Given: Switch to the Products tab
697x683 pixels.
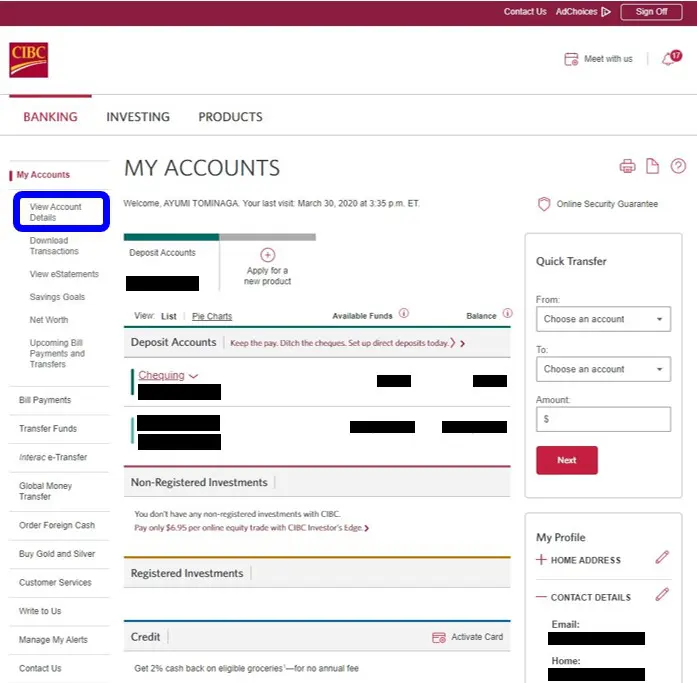Looking at the screenshot, I should click(x=230, y=117).
